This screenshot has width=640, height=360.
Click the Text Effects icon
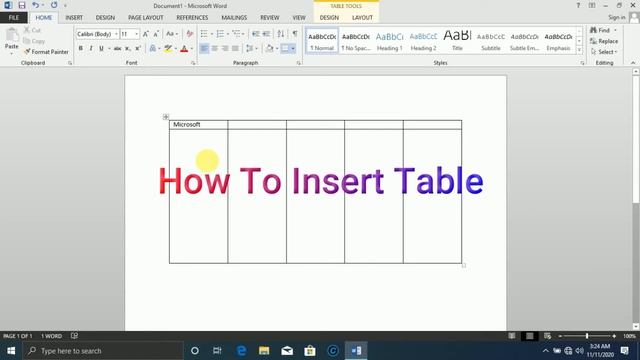(x=153, y=49)
